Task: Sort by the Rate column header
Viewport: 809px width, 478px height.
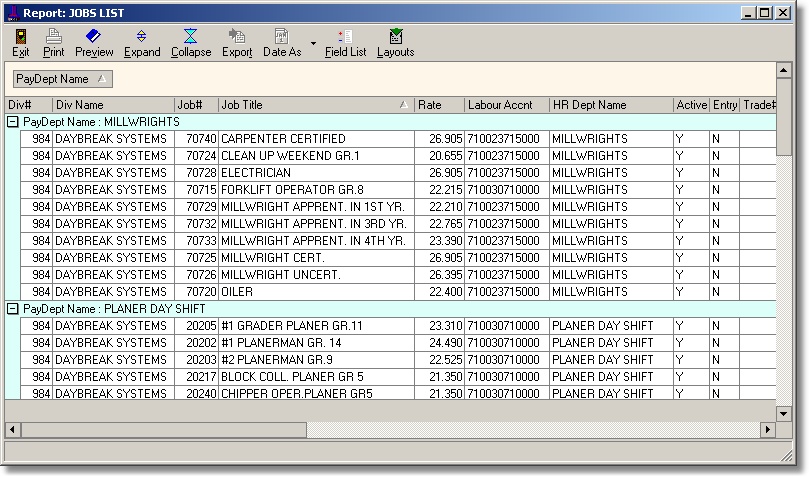Action: click(x=440, y=105)
